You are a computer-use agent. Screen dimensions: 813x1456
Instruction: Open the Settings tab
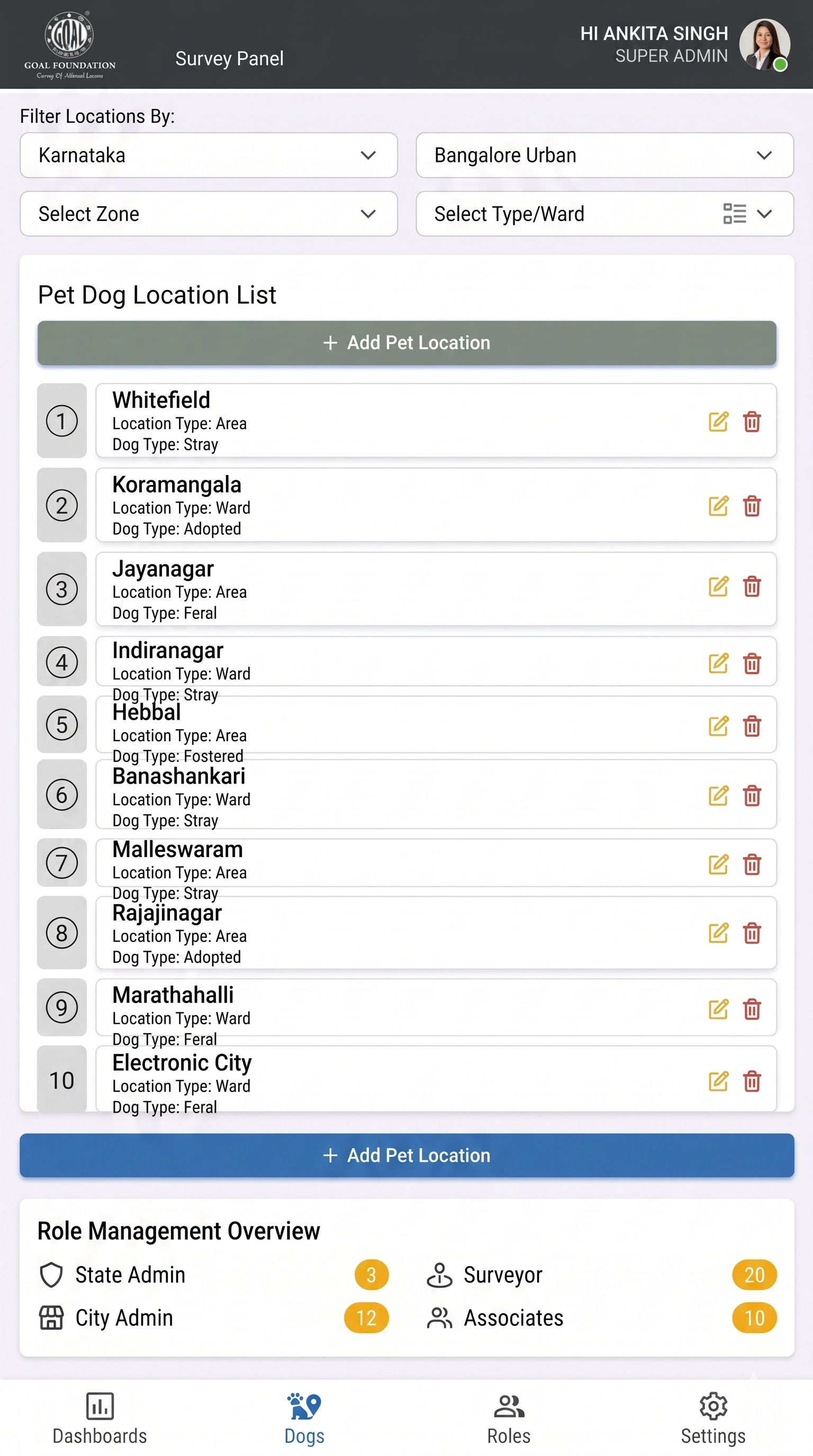[x=713, y=1418]
